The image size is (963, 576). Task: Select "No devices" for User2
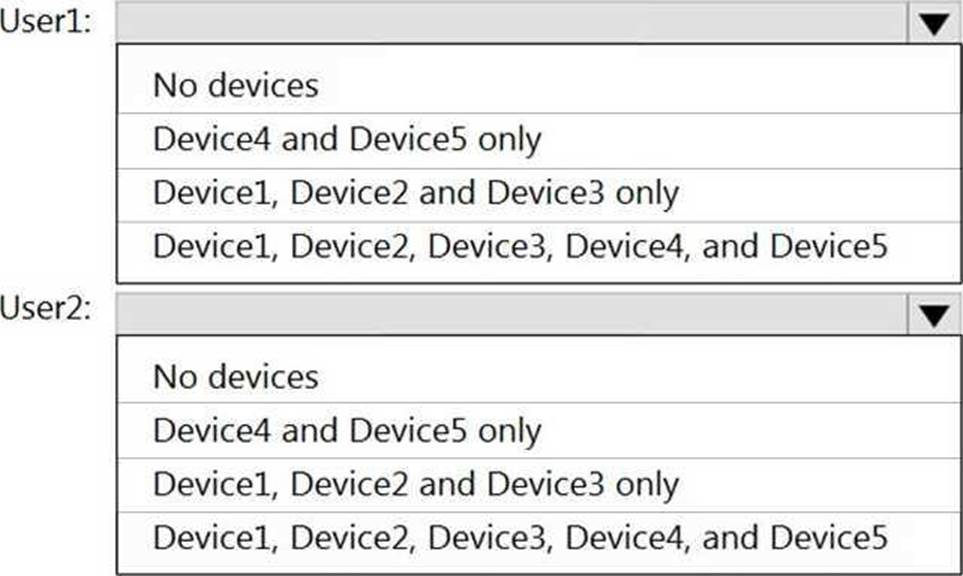tap(236, 377)
